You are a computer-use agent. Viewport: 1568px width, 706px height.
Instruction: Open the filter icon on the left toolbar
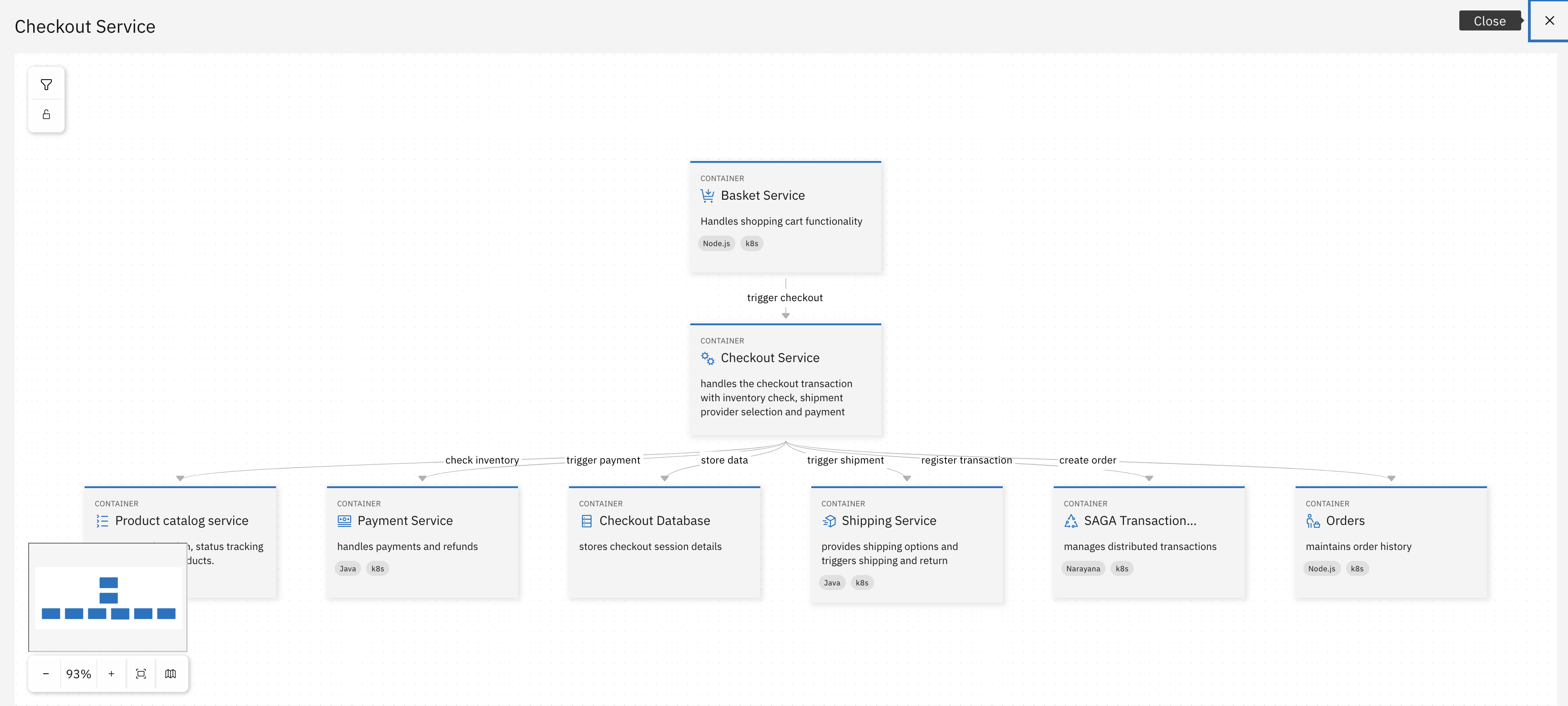[46, 85]
